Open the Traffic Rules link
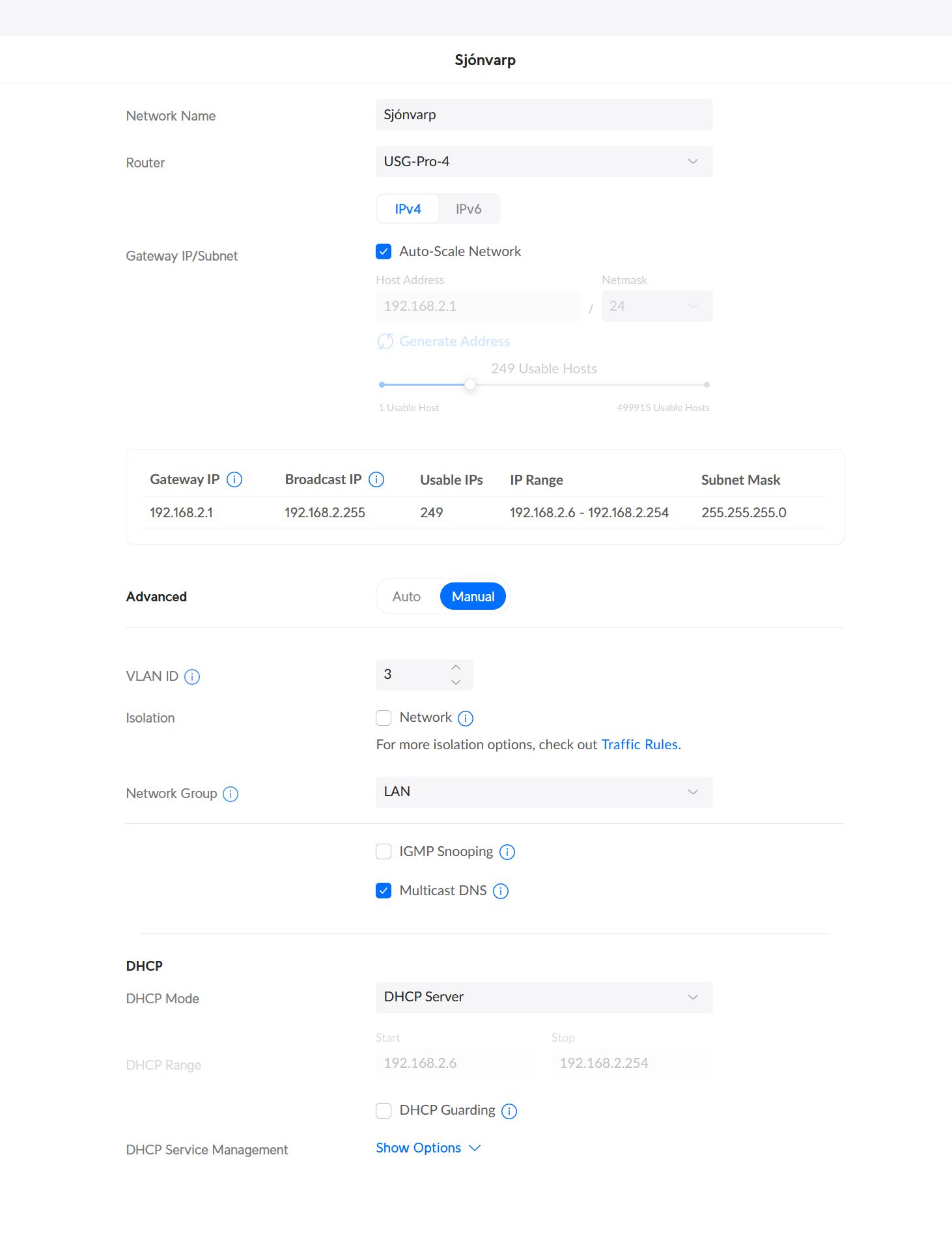 (639, 744)
